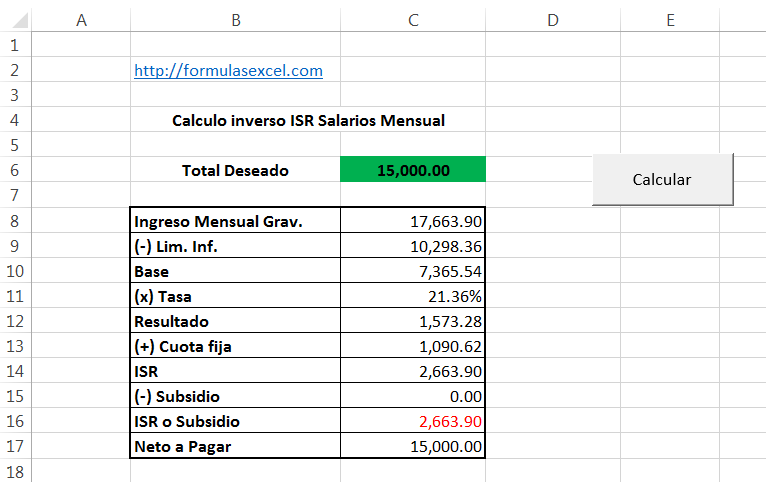This screenshot has height=482, width=766.
Task: Select row 8 header
Action: 15,221
